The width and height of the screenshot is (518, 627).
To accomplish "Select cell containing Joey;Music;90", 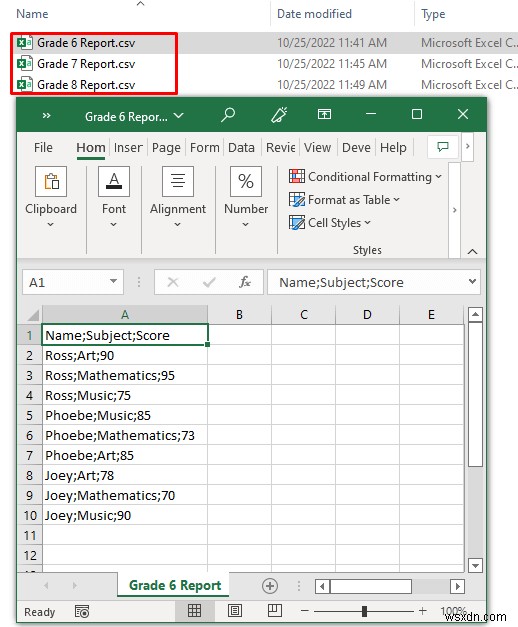I will [125, 515].
